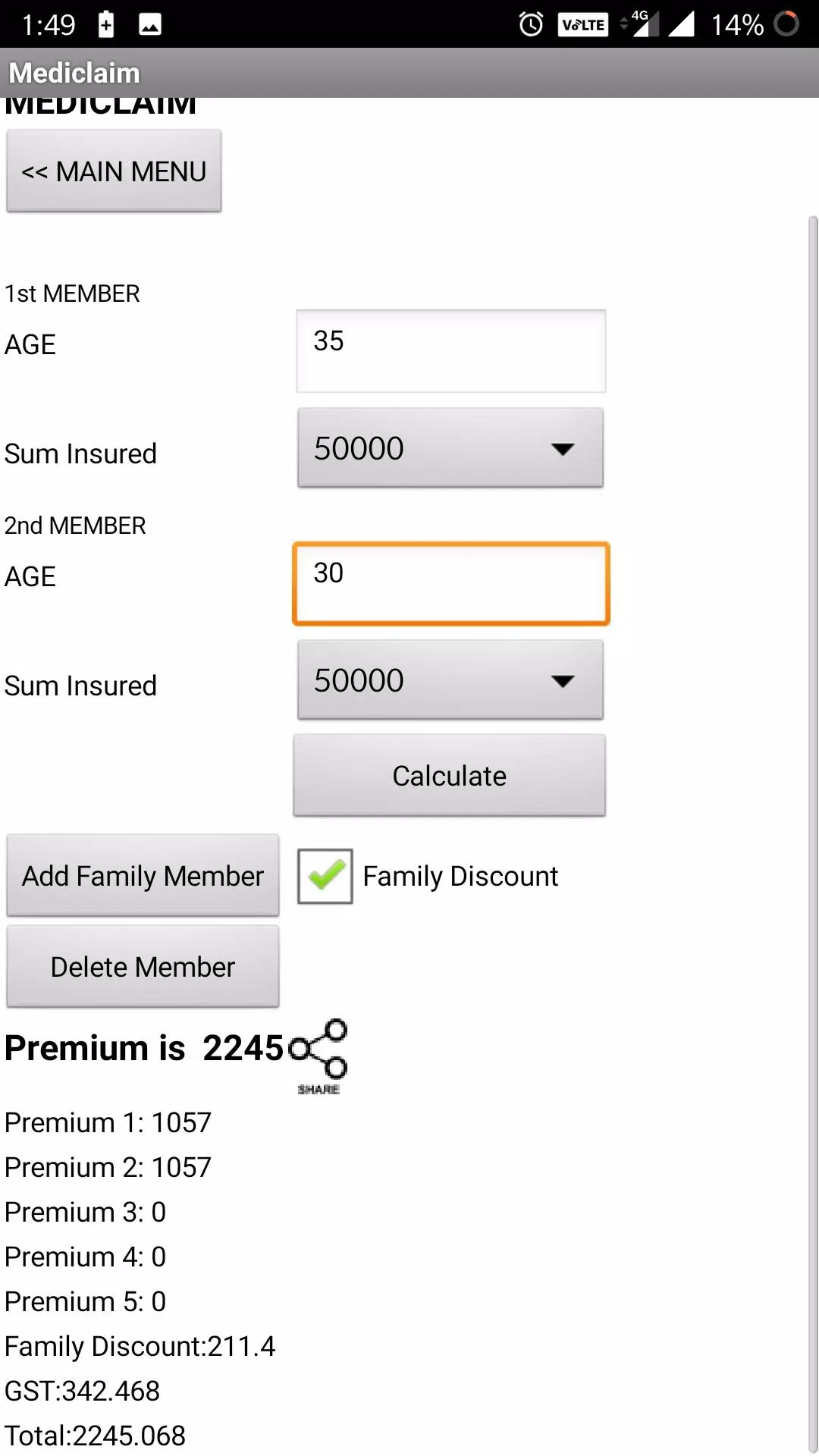819x1456 pixels.
Task: Uncheck the Family Discount checkbox
Action: pos(325,877)
